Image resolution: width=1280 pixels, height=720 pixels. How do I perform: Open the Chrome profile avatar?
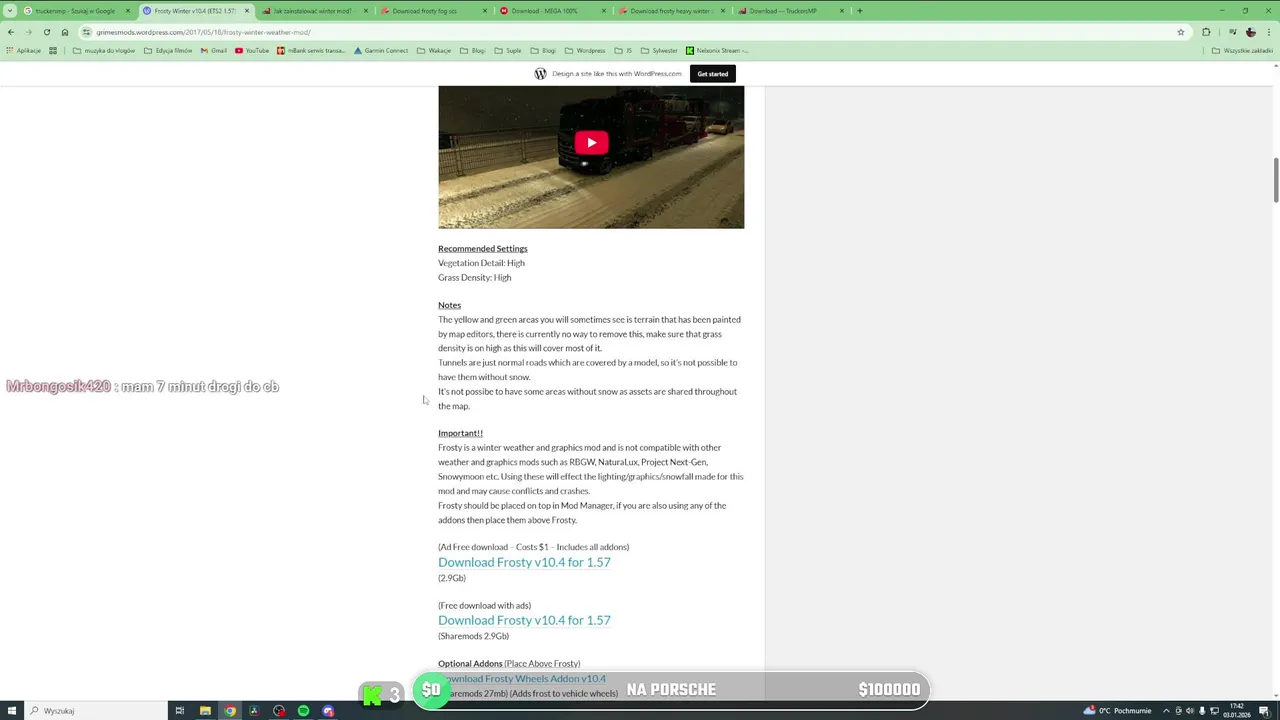click(1250, 32)
